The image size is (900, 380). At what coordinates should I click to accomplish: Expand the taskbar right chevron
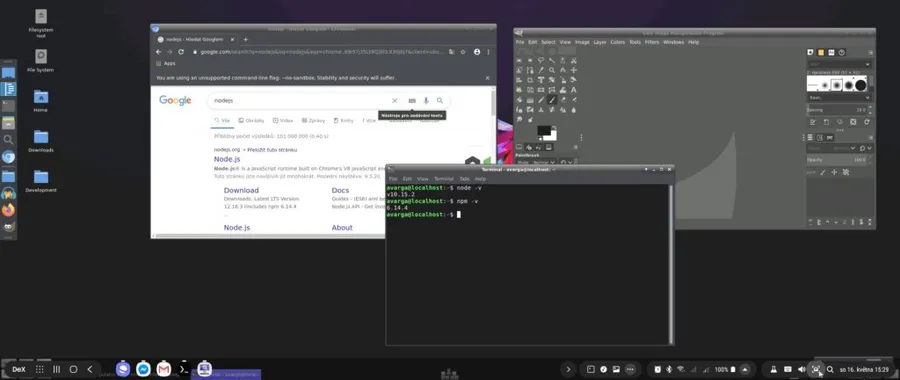pyautogui.click(x=568, y=369)
